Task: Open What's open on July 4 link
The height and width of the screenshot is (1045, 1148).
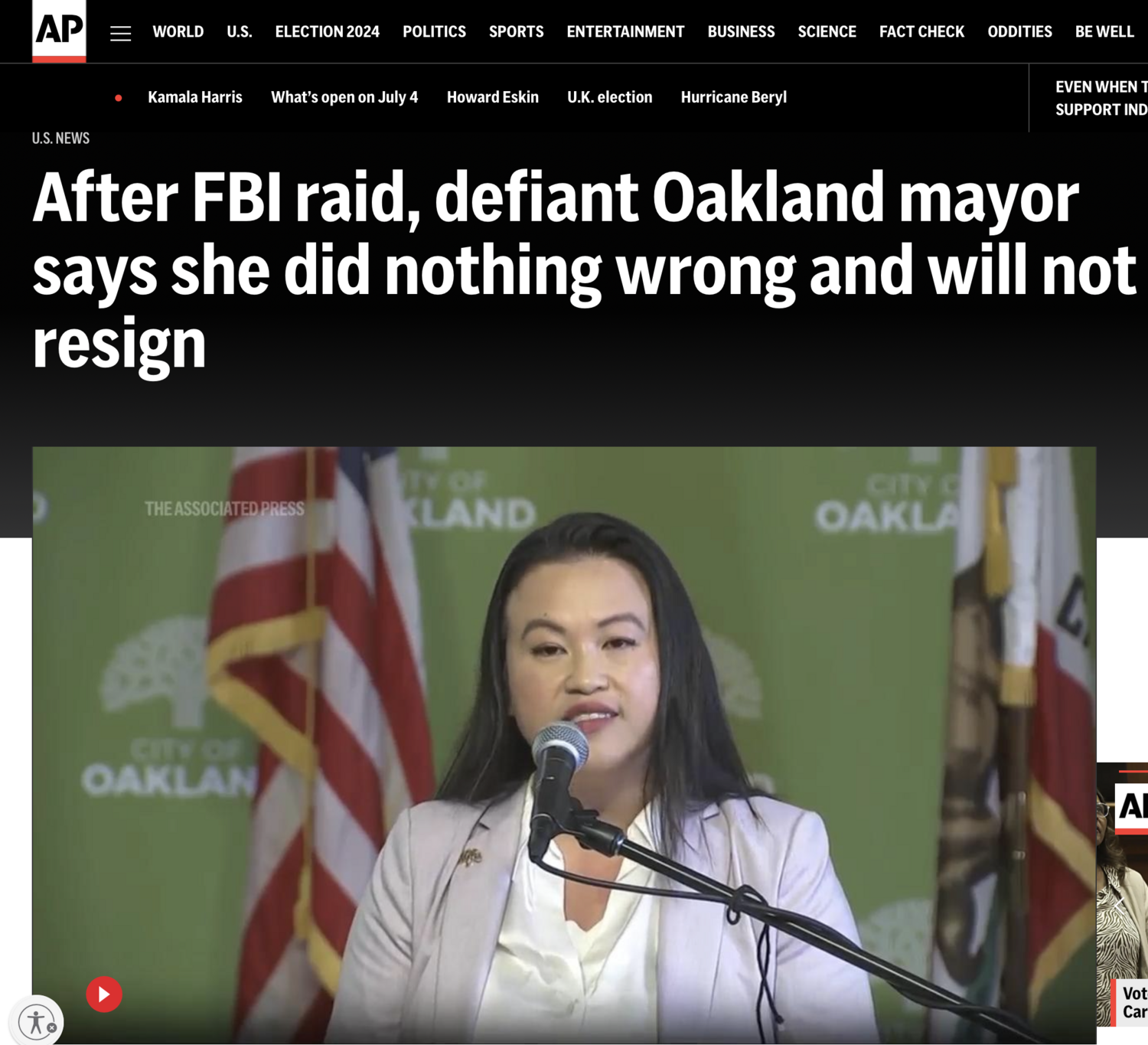Action: click(344, 97)
